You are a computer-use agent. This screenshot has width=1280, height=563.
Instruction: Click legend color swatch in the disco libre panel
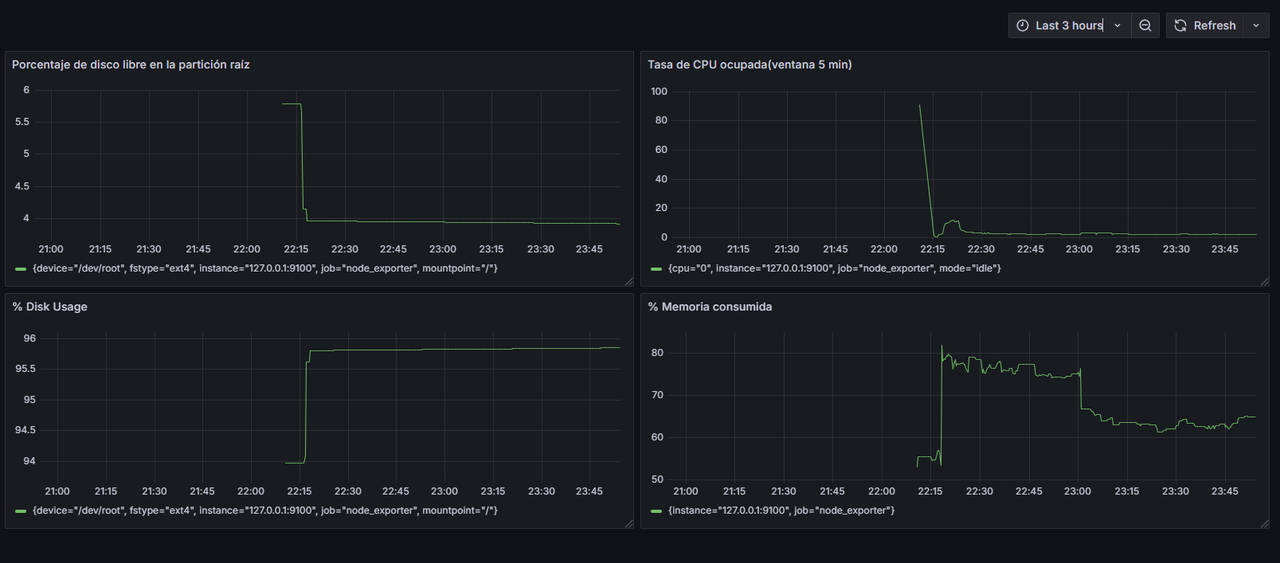(x=21, y=268)
